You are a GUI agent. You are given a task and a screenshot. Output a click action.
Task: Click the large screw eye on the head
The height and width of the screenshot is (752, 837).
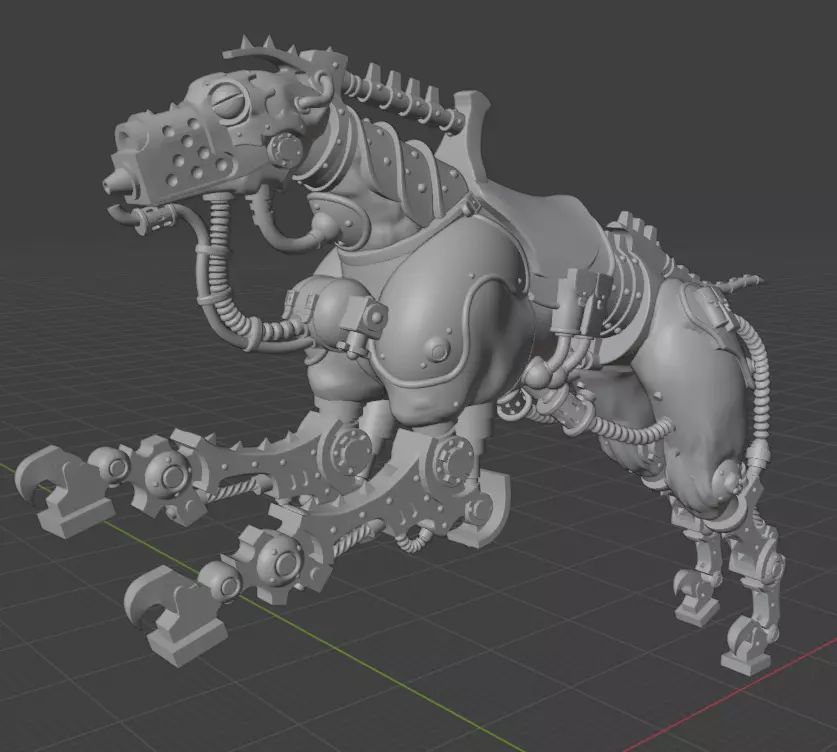tap(230, 102)
